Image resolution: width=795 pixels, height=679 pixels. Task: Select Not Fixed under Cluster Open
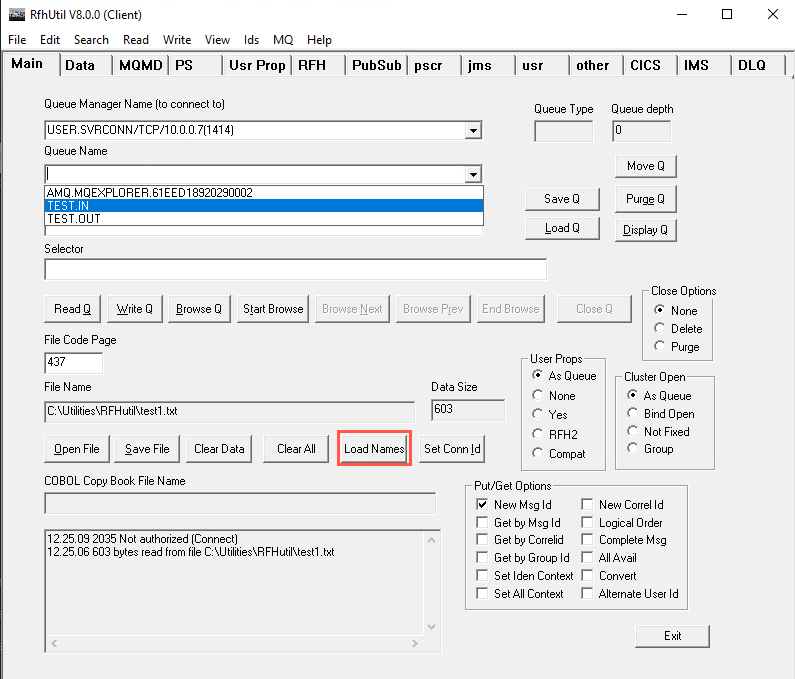(x=658, y=432)
